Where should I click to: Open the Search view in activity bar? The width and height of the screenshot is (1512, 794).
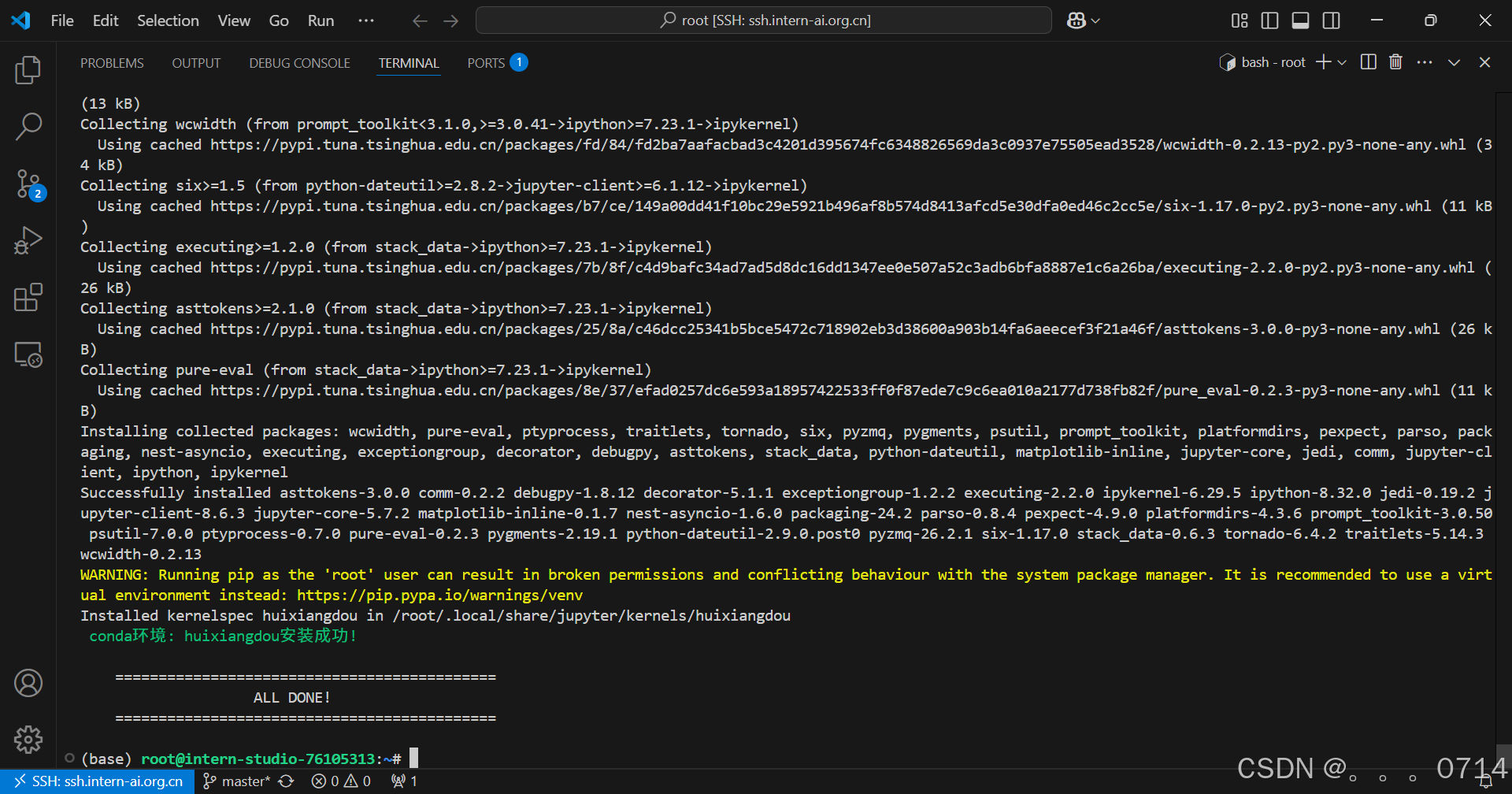point(28,126)
